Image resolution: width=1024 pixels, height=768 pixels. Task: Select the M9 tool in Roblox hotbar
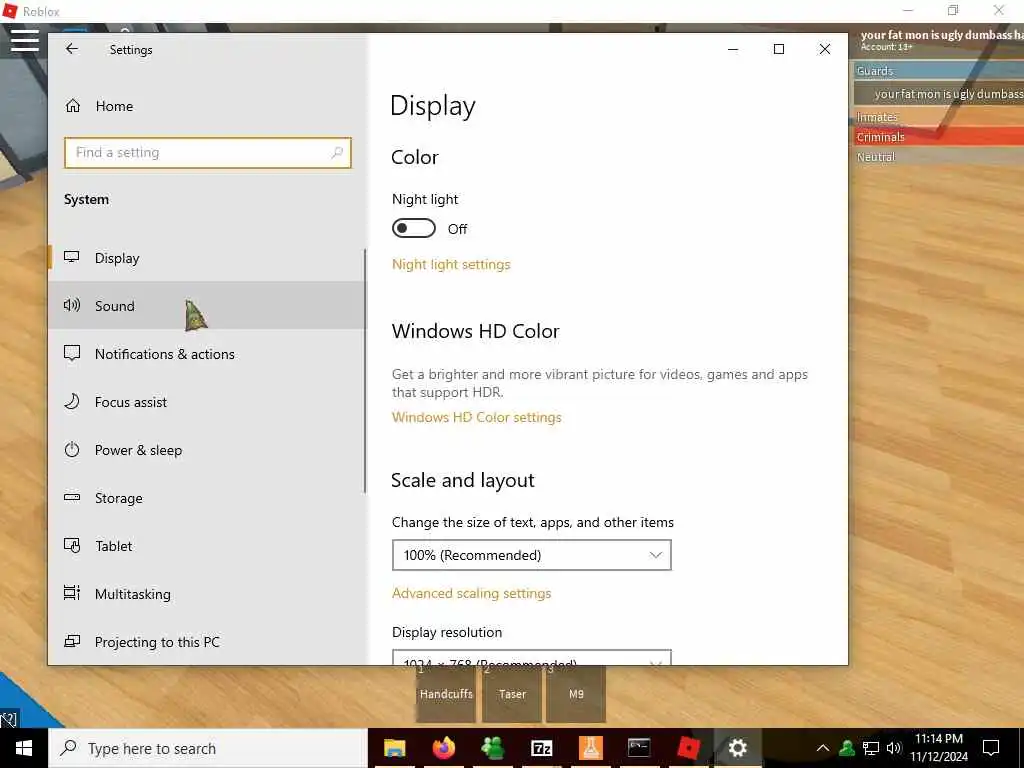pos(576,694)
